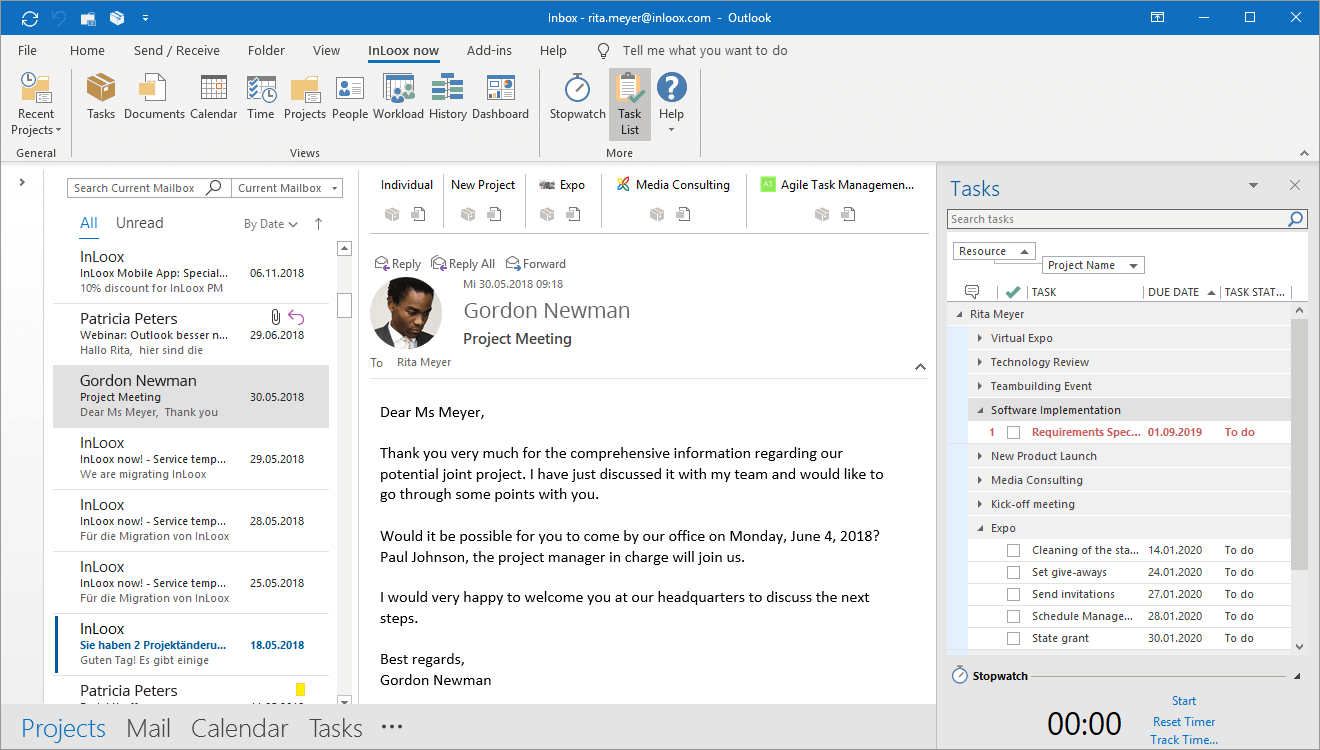
Task: Check the Set give-aways task checkbox
Action: coord(1014,573)
